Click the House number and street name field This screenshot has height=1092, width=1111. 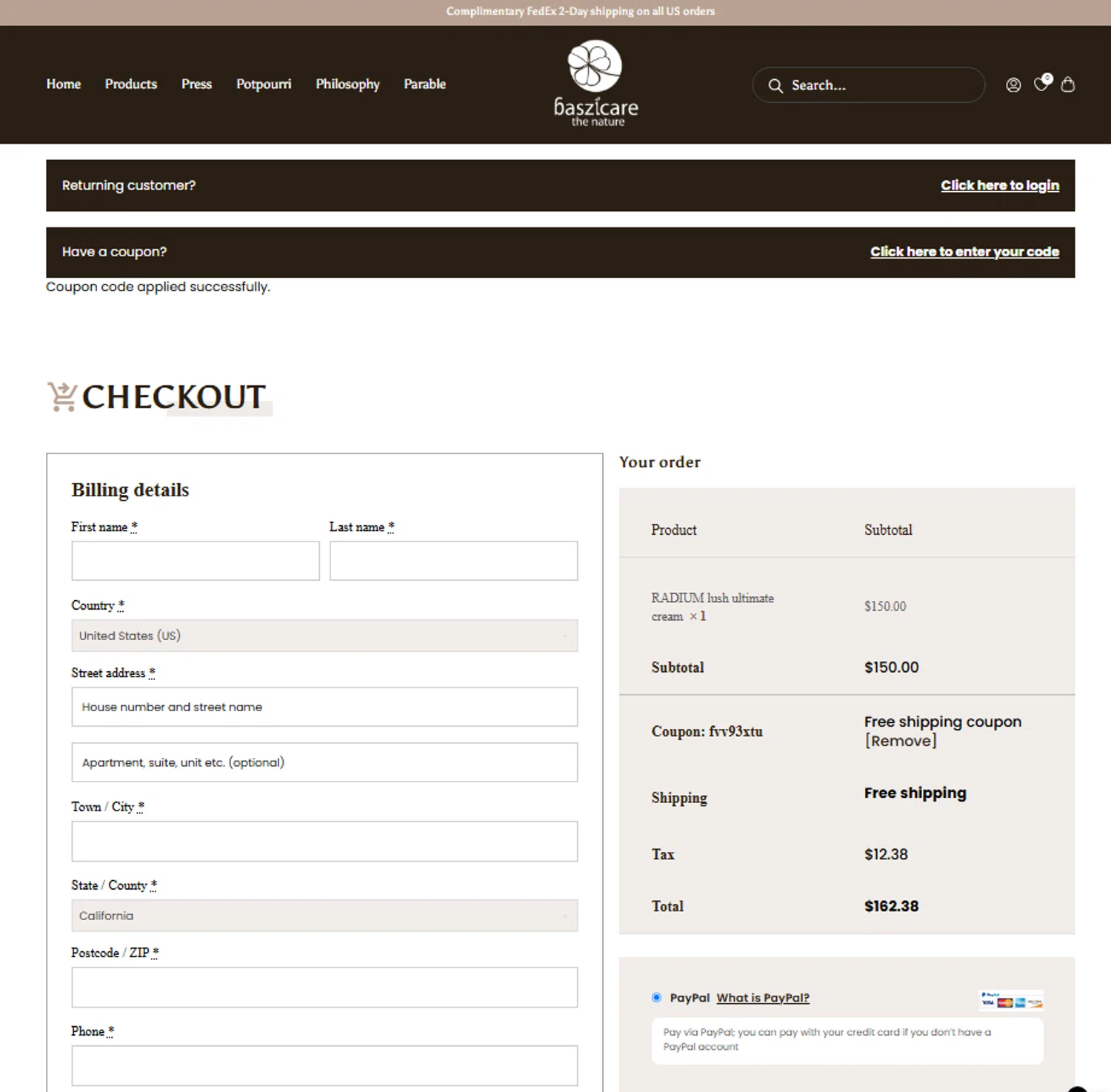click(x=324, y=707)
